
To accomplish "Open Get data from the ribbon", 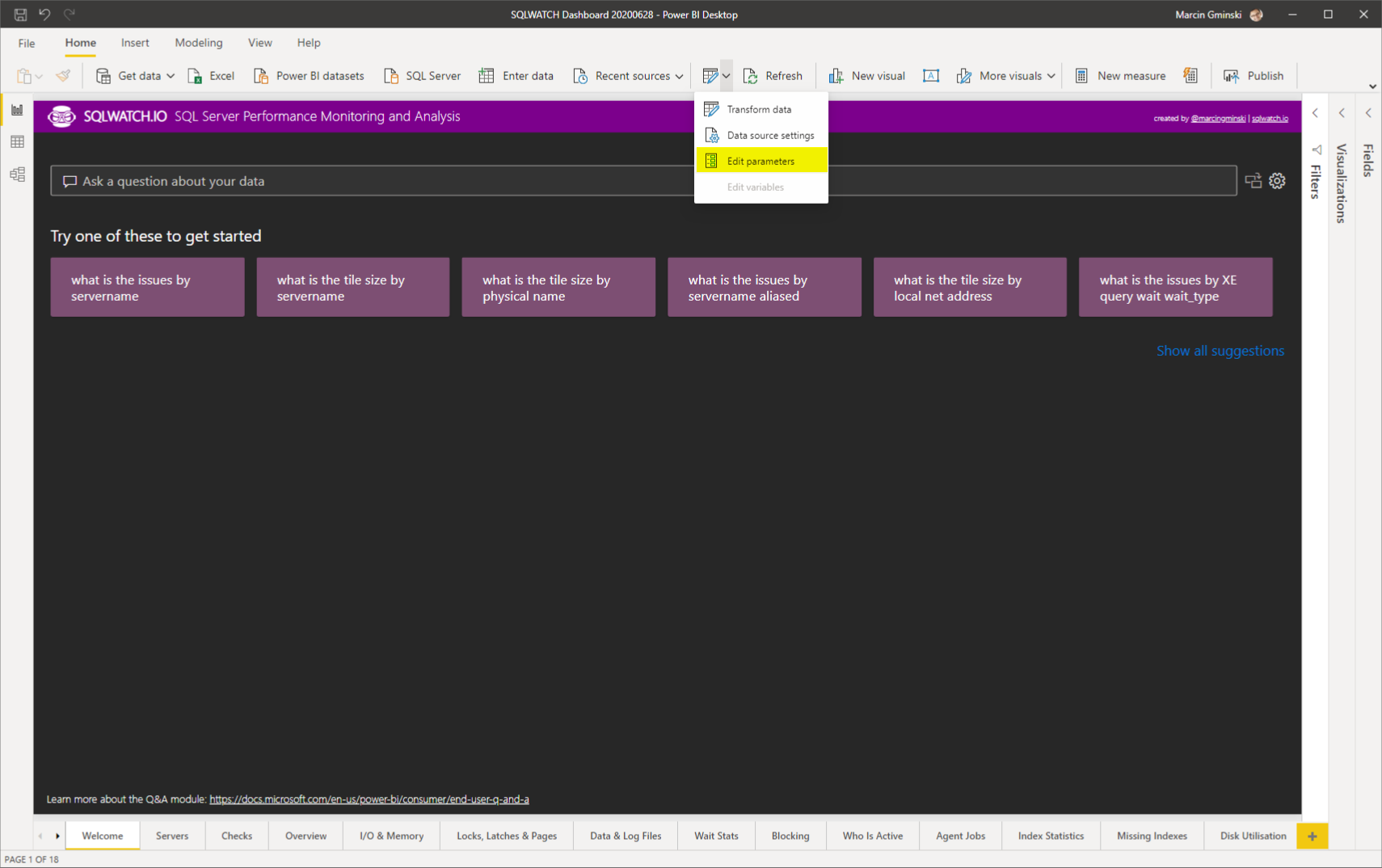I will (129, 76).
